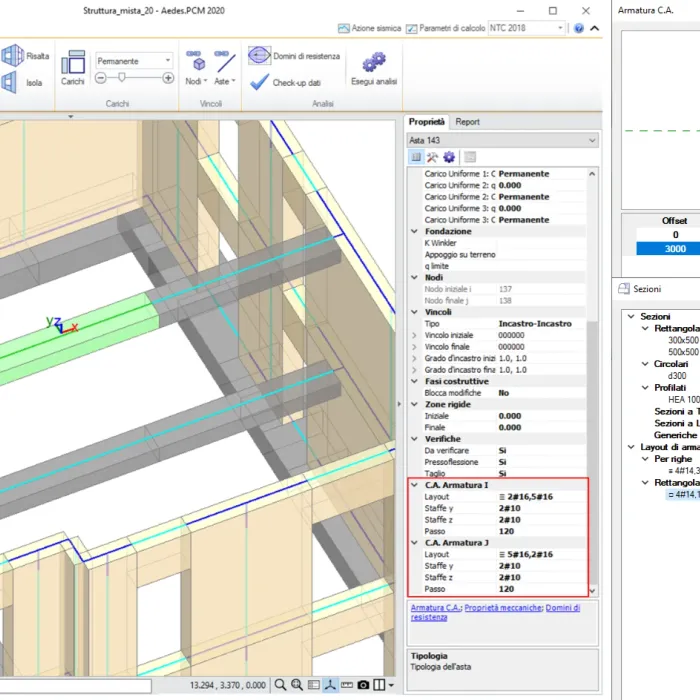Click the Parametri di calcolo icon
Screen dimensions: 700x700
point(411,29)
